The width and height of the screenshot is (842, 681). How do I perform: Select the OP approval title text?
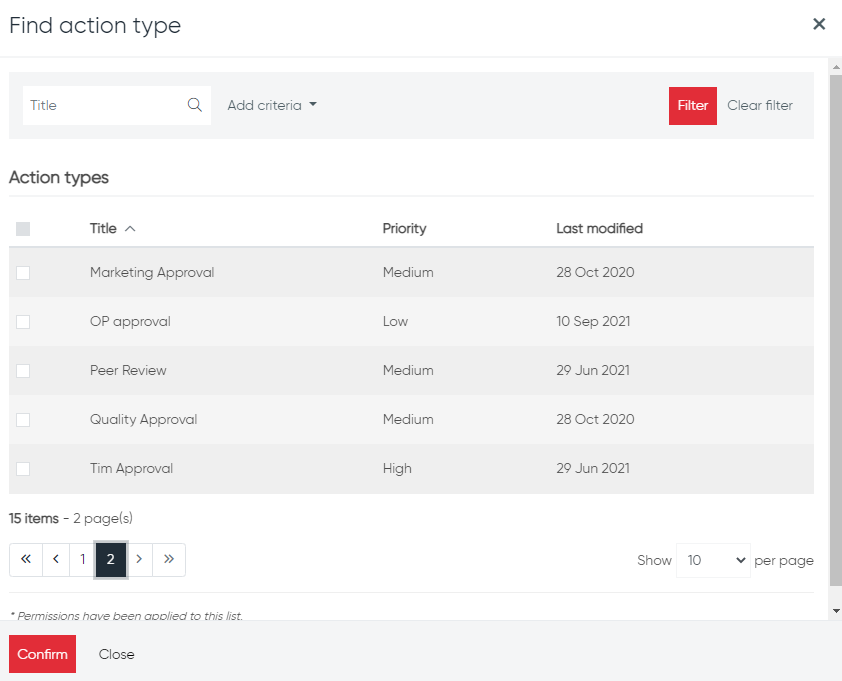[130, 322]
